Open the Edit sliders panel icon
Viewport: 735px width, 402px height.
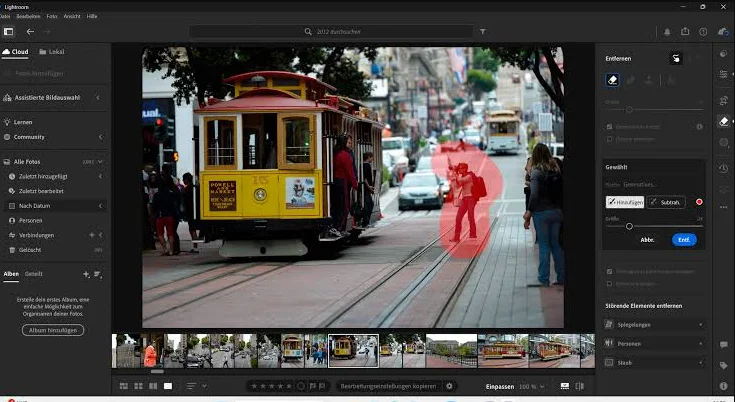[724, 74]
